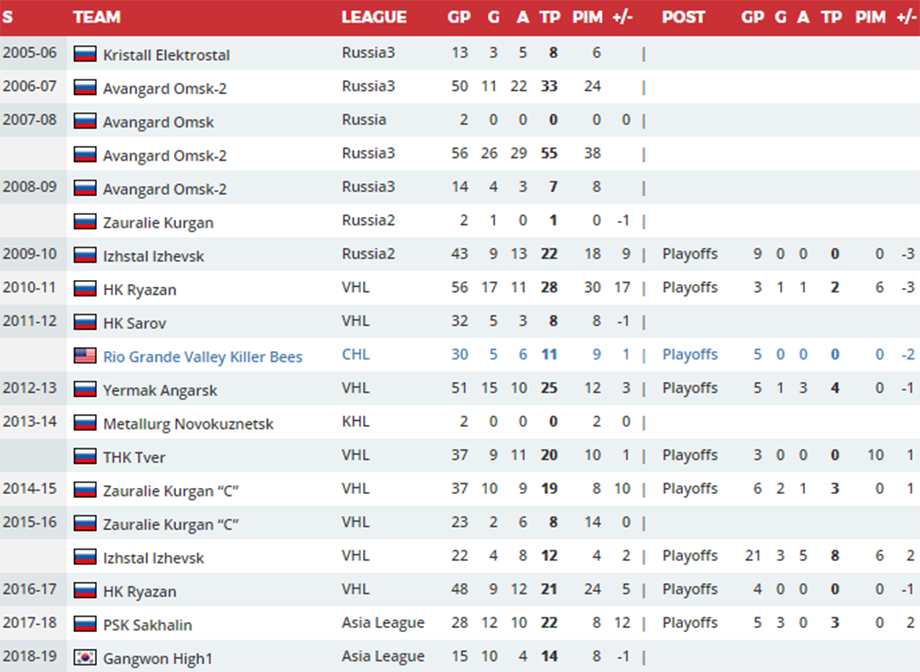
Task: Click the flag icon next to Metallurg Novokuznetsk
Action: pyautogui.click(x=85, y=423)
